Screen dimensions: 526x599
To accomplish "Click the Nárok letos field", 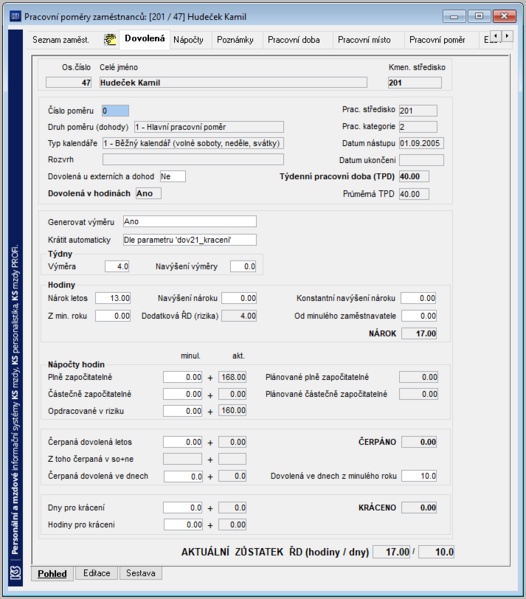I will click(x=113, y=298).
